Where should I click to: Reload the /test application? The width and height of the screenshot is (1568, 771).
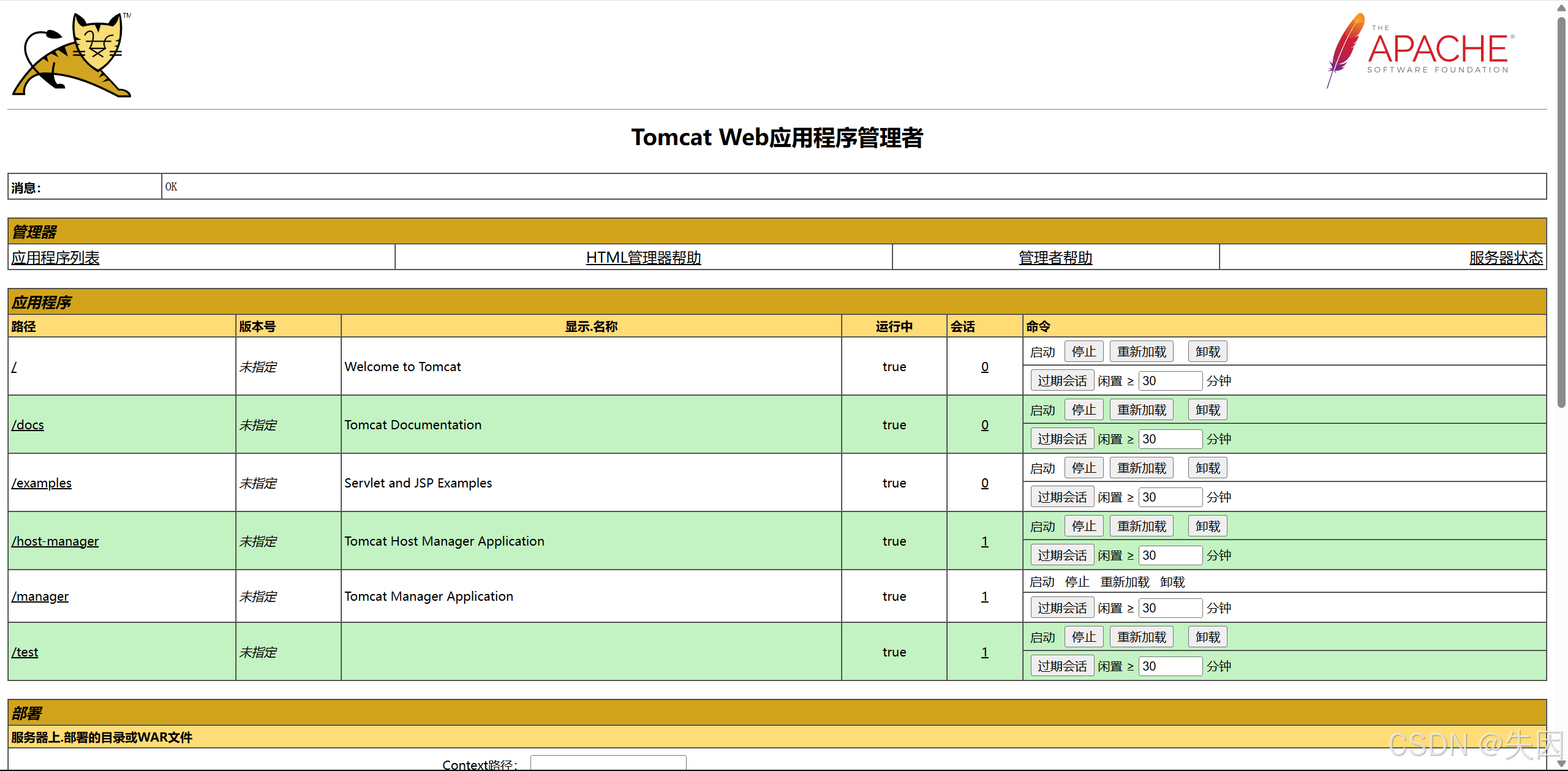(x=1141, y=637)
